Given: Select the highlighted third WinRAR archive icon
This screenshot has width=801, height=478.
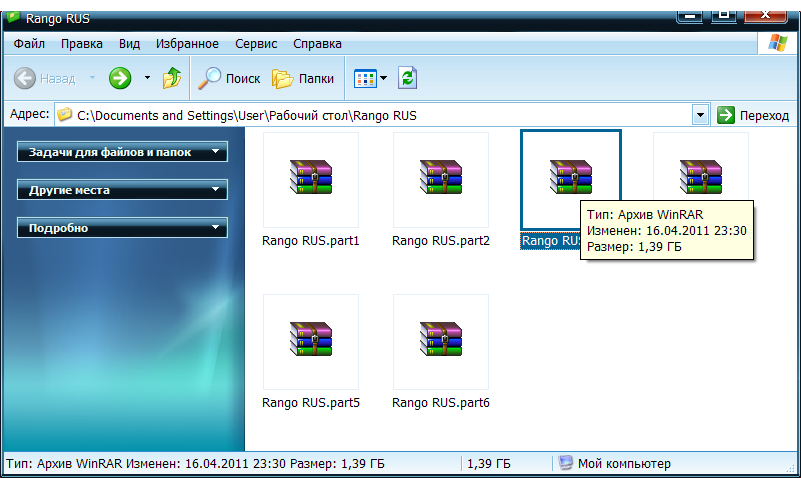Looking at the screenshot, I should (x=571, y=177).
